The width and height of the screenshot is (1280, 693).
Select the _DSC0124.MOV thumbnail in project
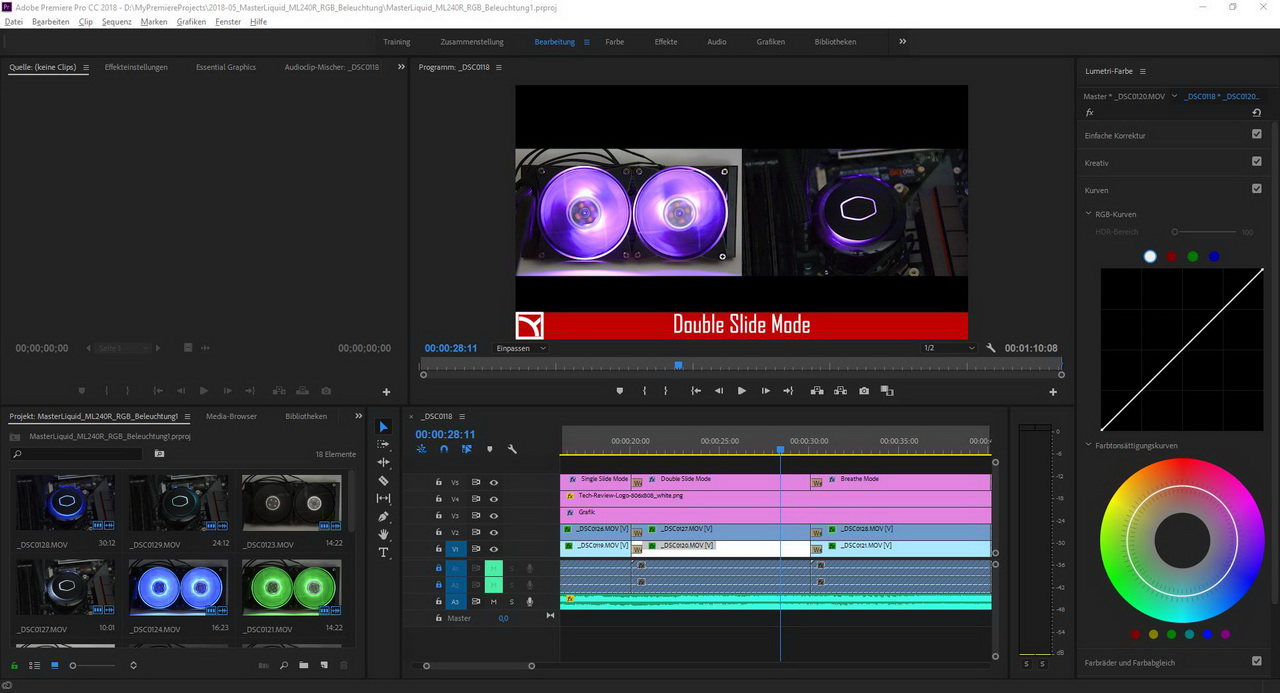[178, 587]
